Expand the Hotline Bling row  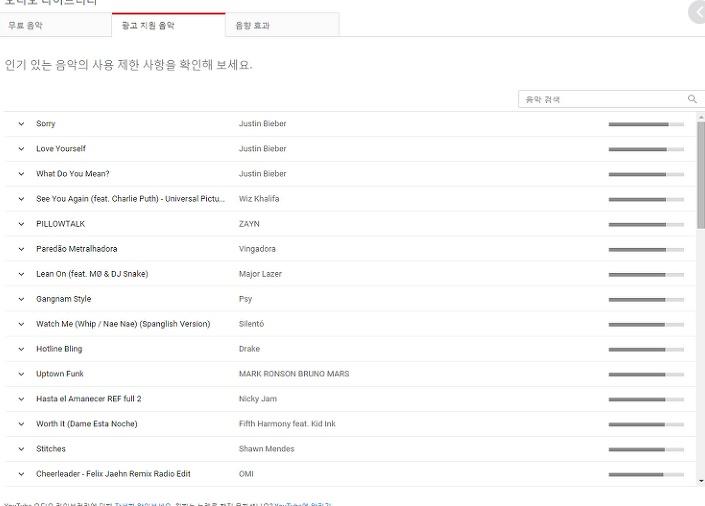pos(21,349)
